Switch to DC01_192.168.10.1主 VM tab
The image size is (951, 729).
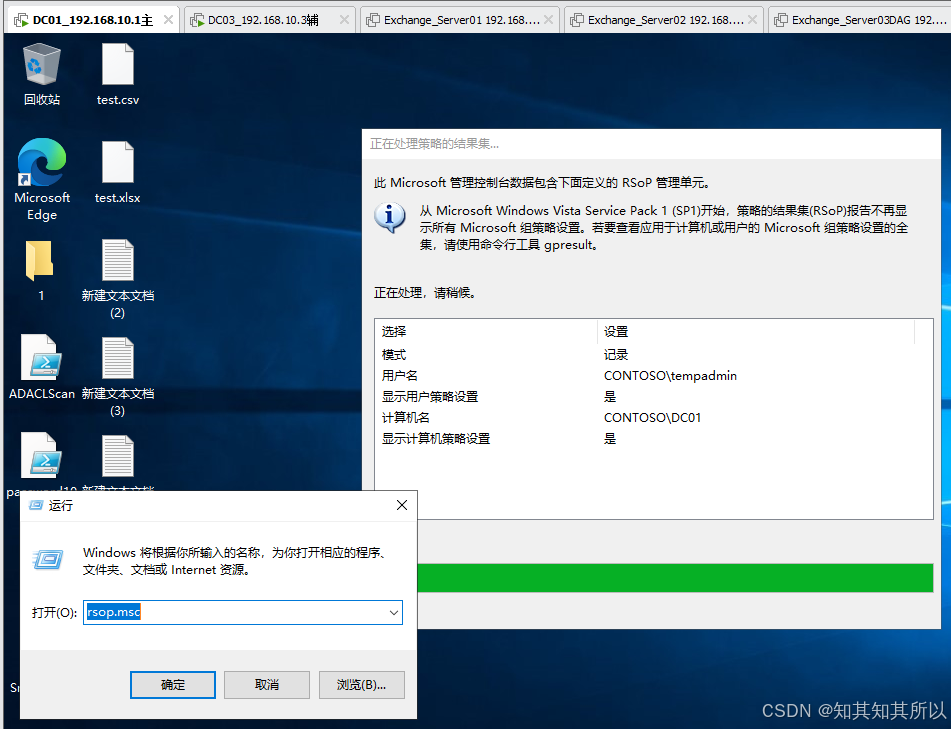pos(92,20)
